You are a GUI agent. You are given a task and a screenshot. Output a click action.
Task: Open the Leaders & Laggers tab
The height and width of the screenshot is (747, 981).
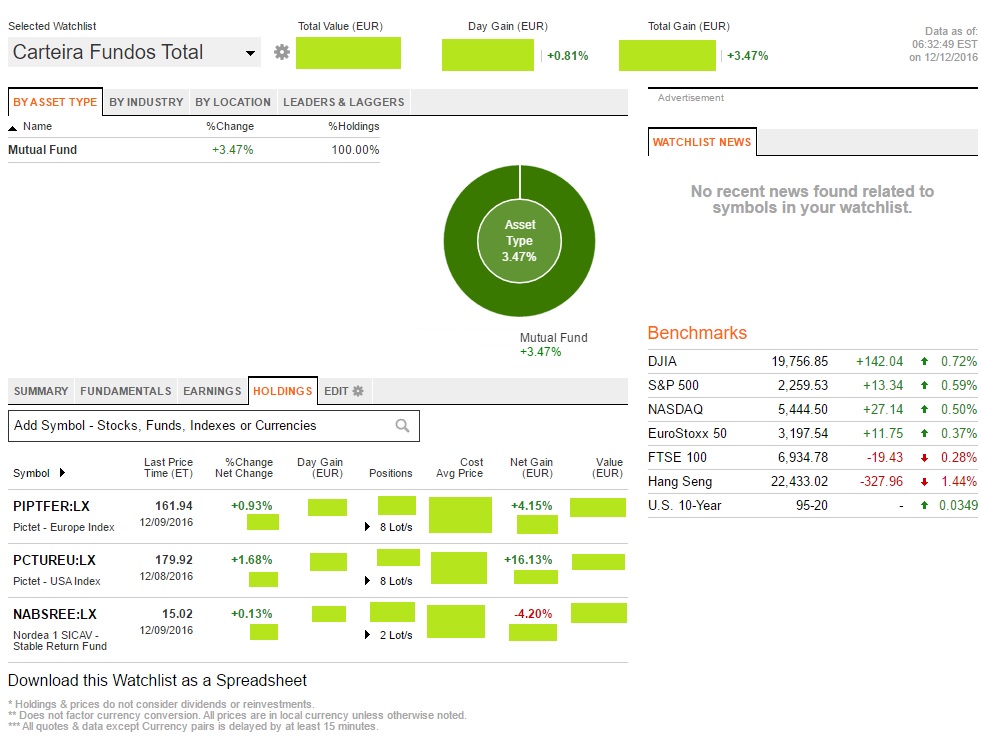tap(343, 102)
